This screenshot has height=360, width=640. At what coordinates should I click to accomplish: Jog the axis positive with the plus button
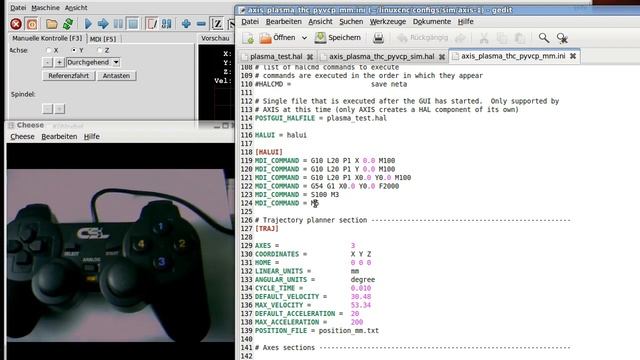tap(59, 62)
